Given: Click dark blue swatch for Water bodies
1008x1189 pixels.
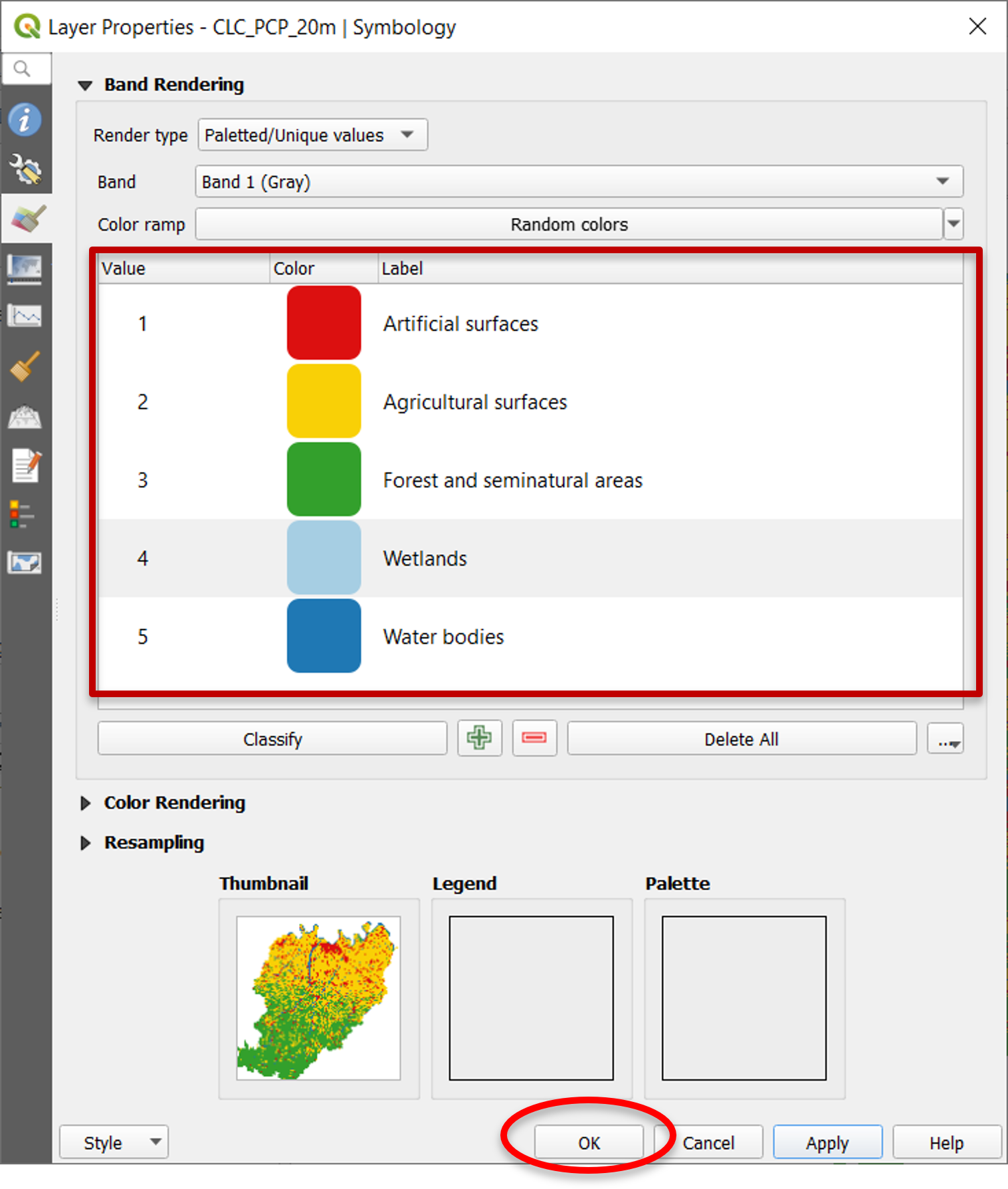Looking at the screenshot, I should [324, 636].
